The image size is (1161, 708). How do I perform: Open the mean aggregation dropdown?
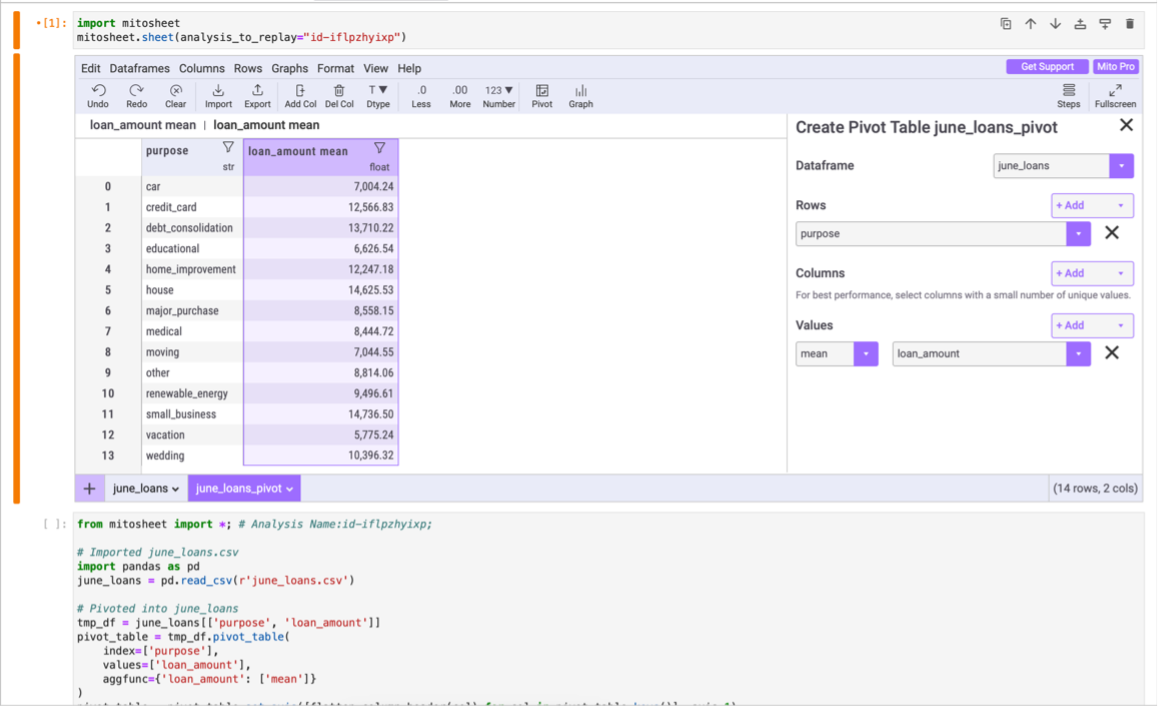865,354
